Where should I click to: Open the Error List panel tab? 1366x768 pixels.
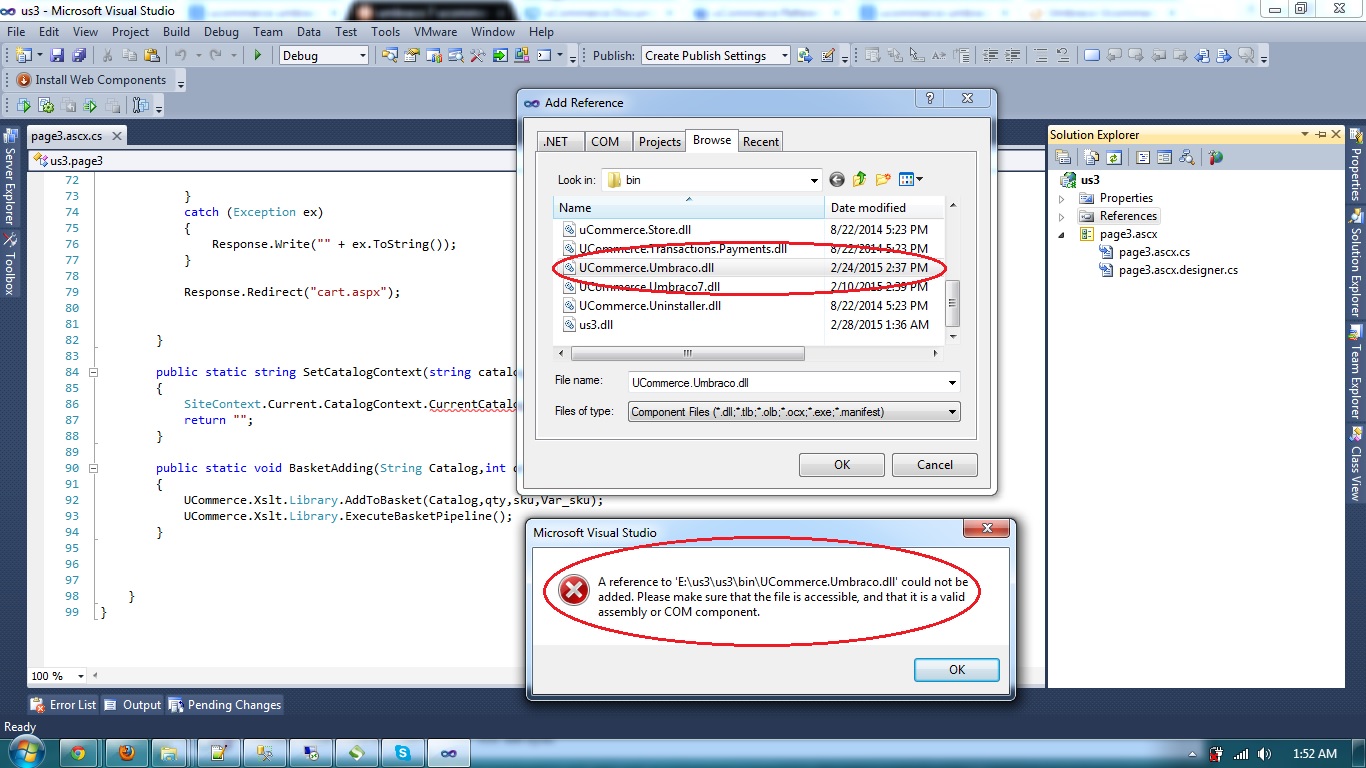(x=63, y=705)
